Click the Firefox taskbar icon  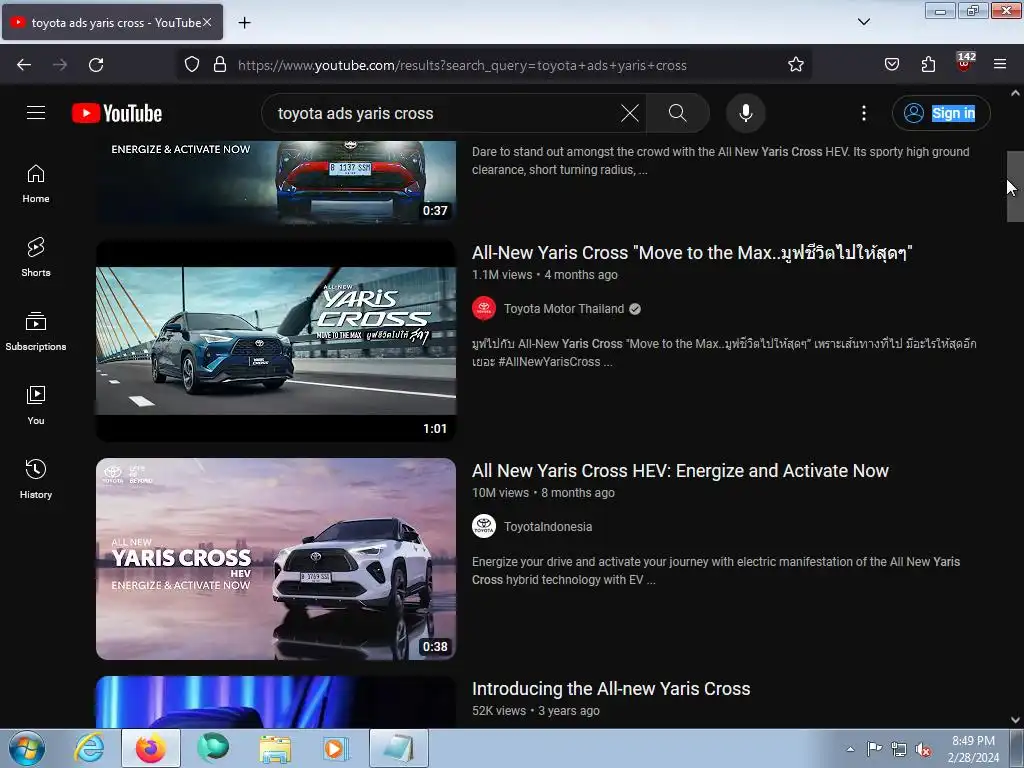point(150,748)
